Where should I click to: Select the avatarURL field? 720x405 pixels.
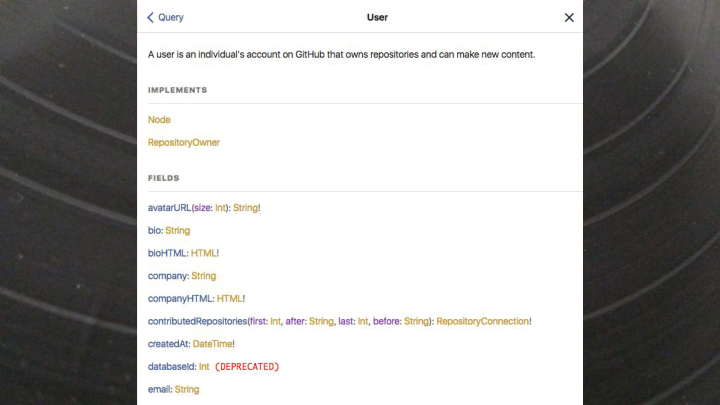169,208
